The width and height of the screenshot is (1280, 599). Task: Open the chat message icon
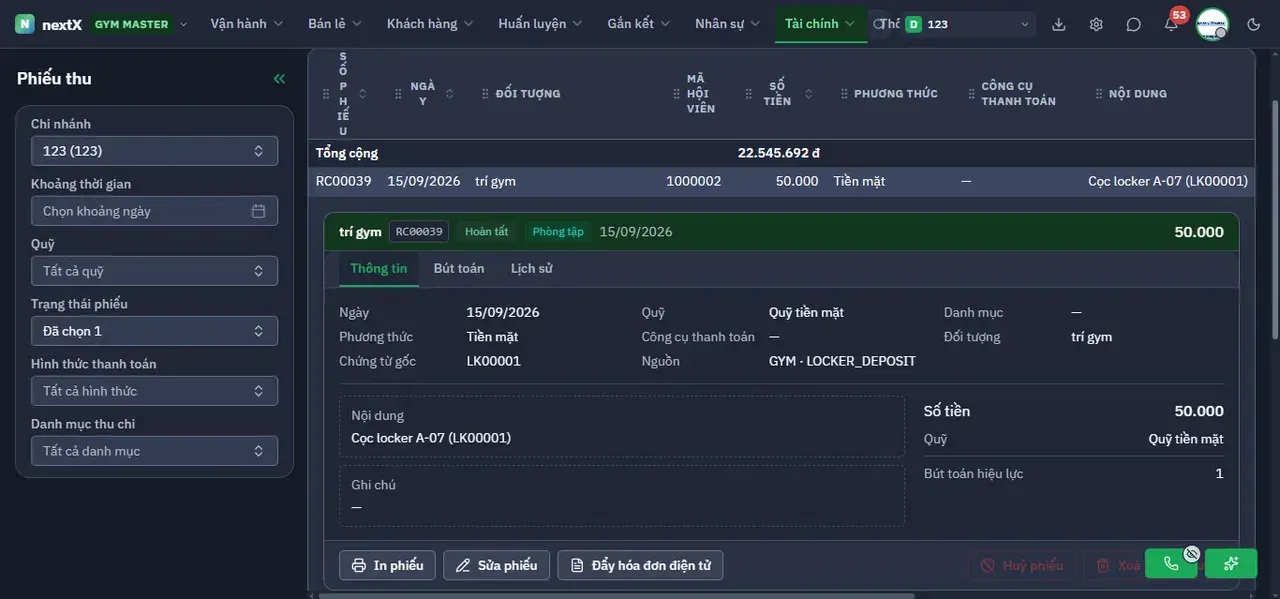pos(1133,24)
